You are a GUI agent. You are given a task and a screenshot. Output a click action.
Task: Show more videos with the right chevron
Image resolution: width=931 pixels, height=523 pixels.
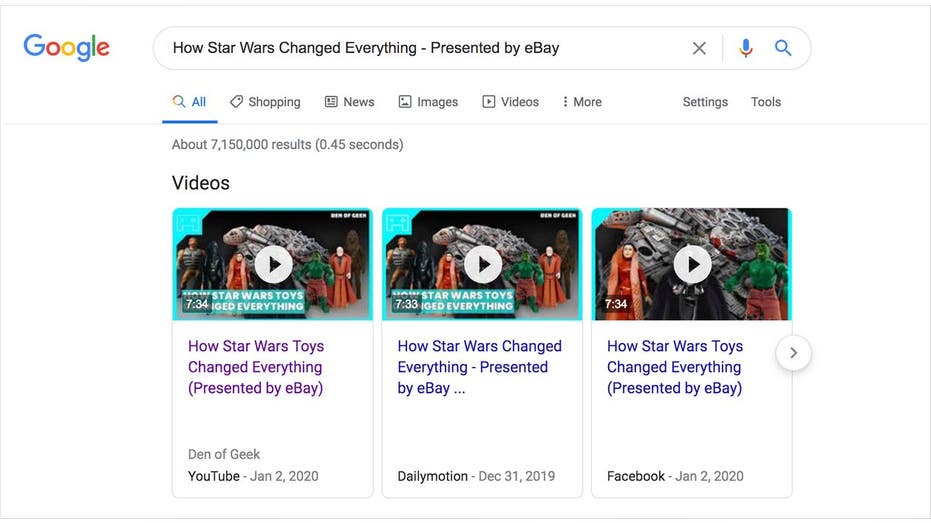click(793, 353)
